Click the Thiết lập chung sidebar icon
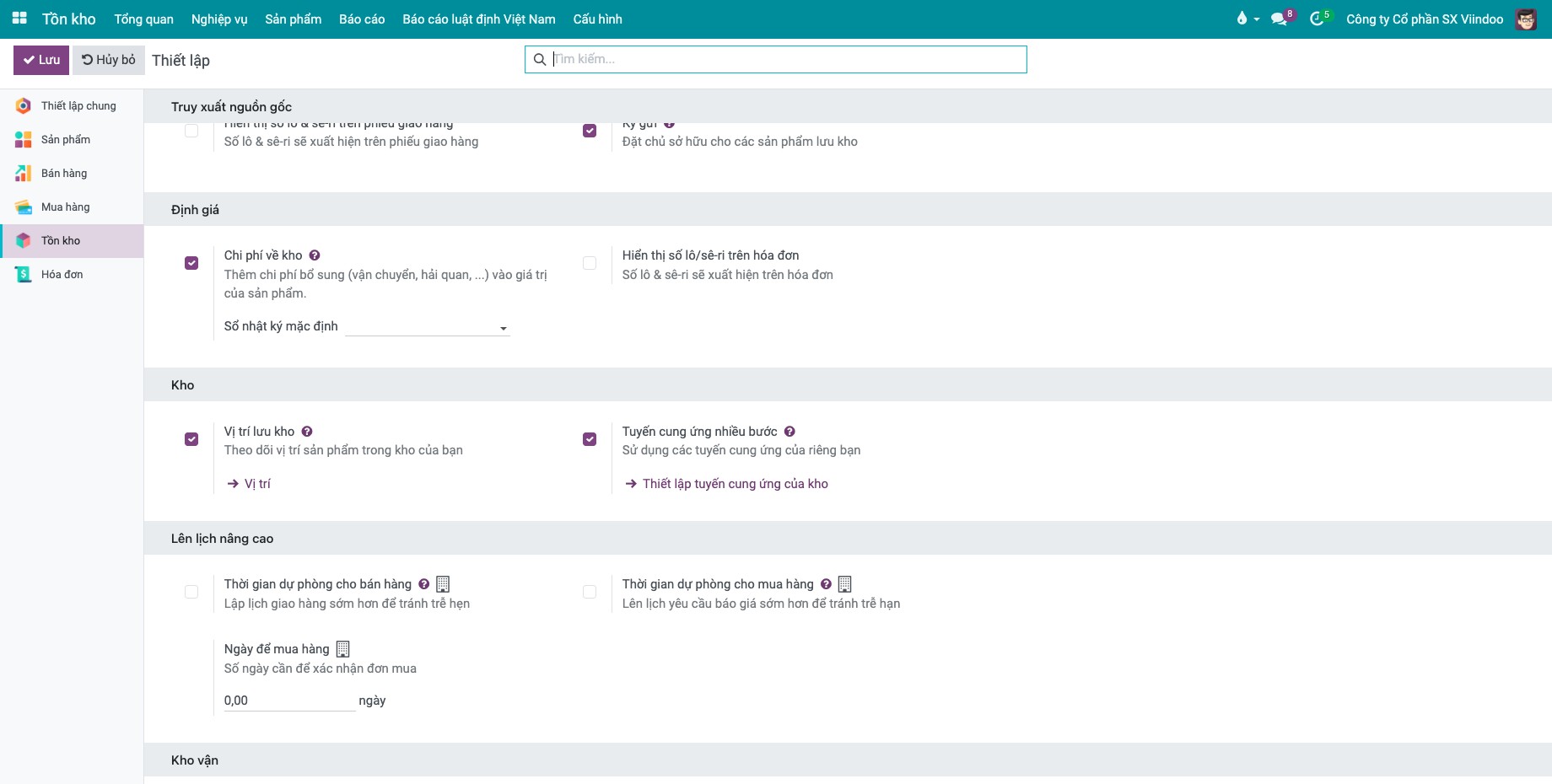This screenshot has width=1552, height=784. tap(24, 105)
